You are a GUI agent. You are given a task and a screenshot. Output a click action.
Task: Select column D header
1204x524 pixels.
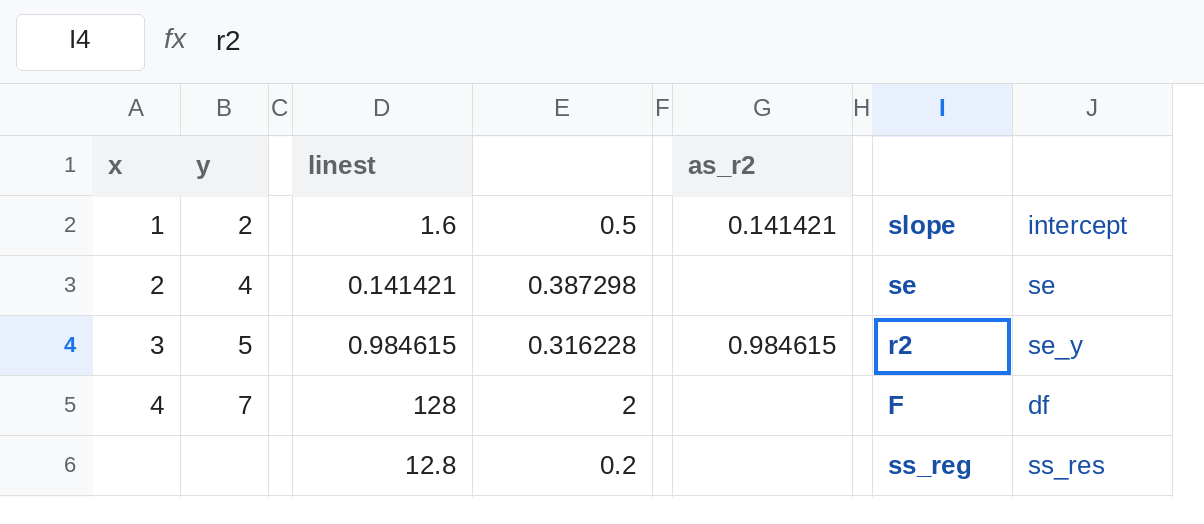(382, 109)
